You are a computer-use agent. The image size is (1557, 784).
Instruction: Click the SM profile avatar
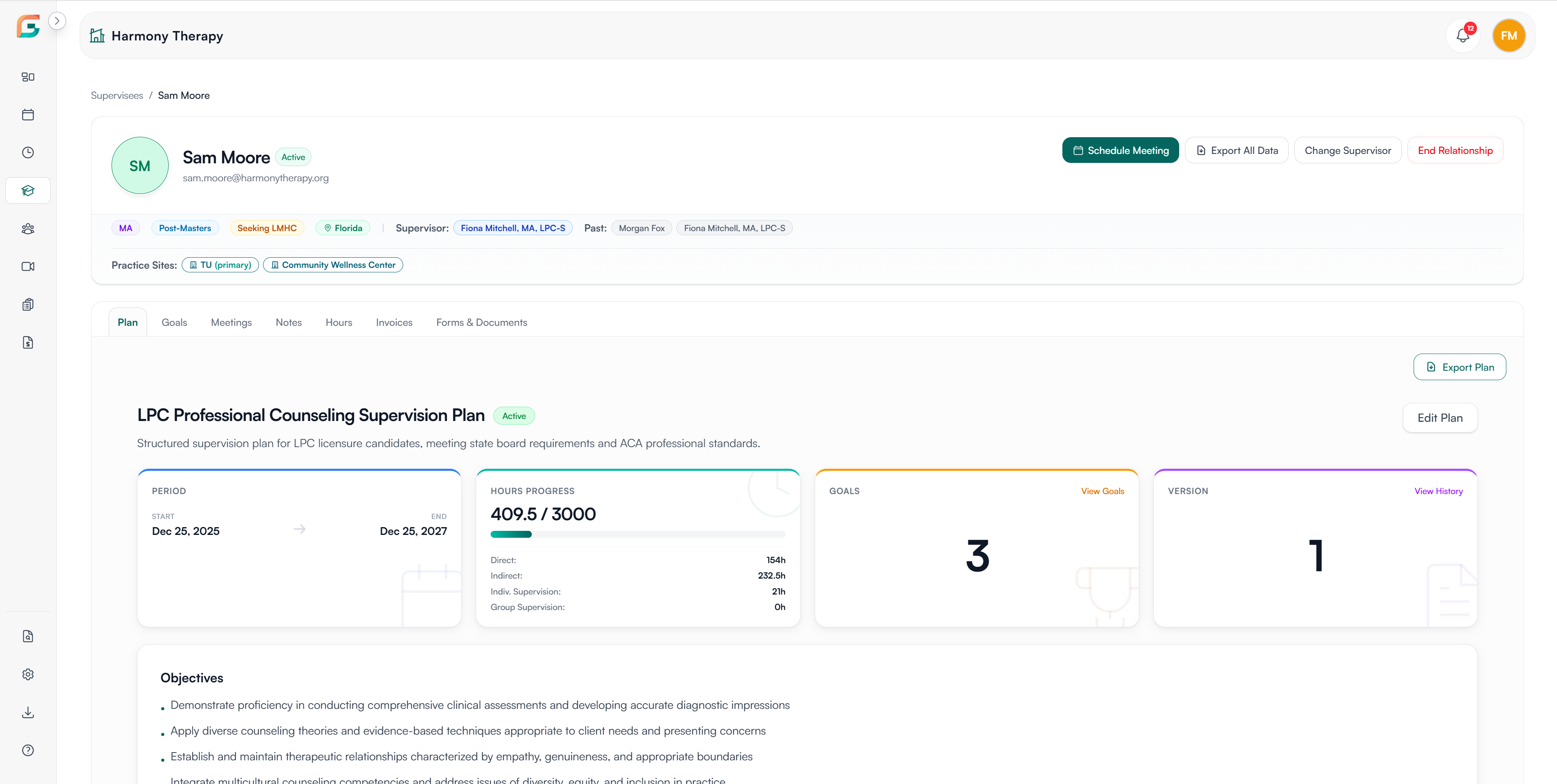click(x=140, y=166)
